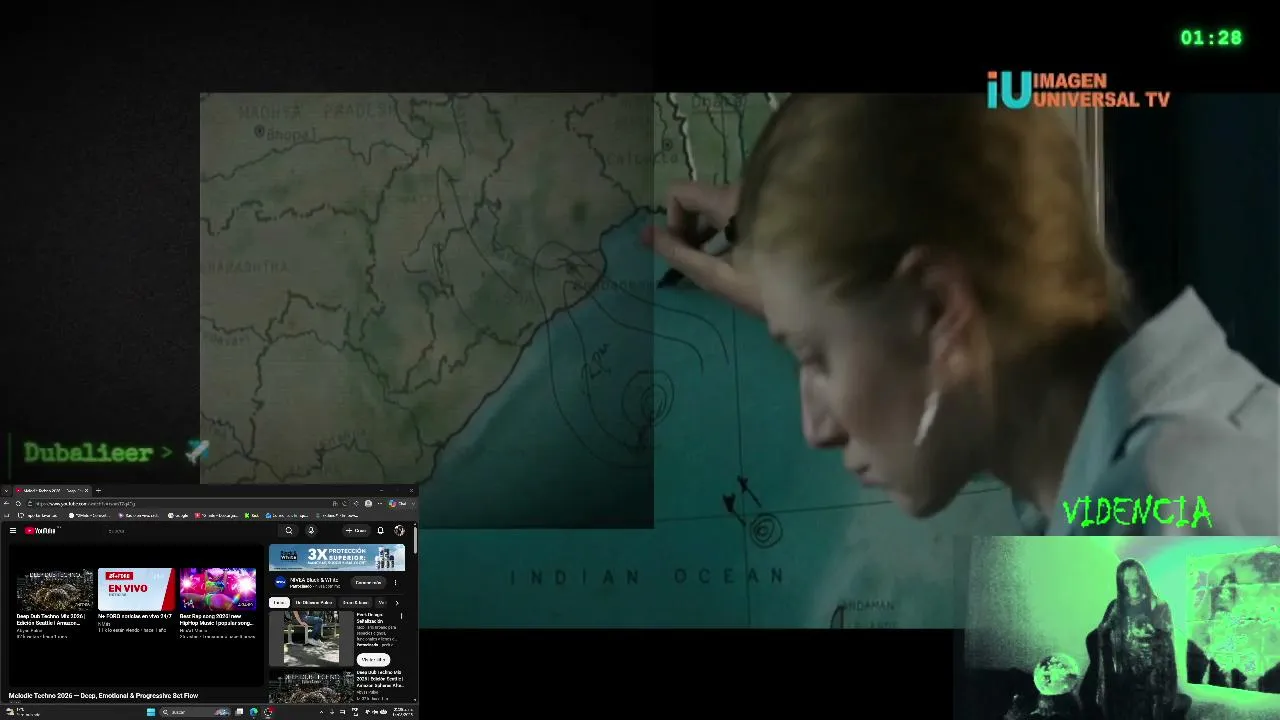Viewport: 1280px width, 720px height.
Task: Click the red-badged app on taskbar
Action: click(267, 712)
